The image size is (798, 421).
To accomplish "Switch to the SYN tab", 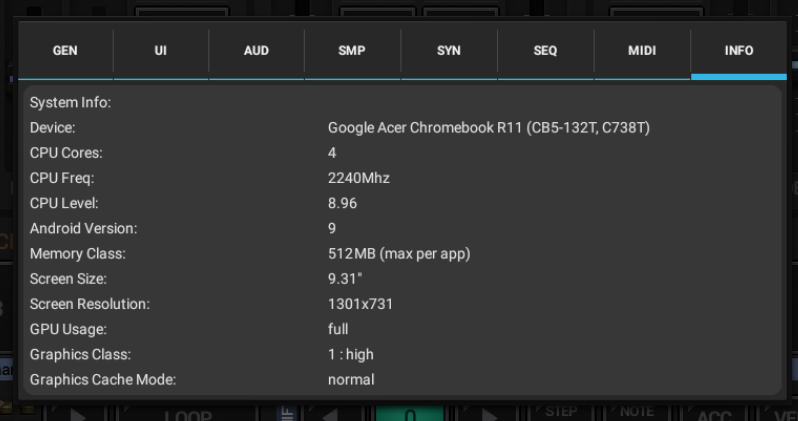I will 449,50.
